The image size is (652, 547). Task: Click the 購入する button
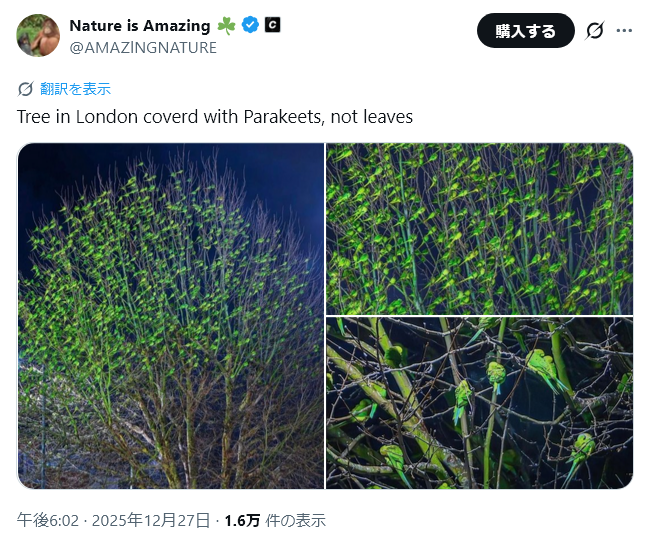coord(526,30)
